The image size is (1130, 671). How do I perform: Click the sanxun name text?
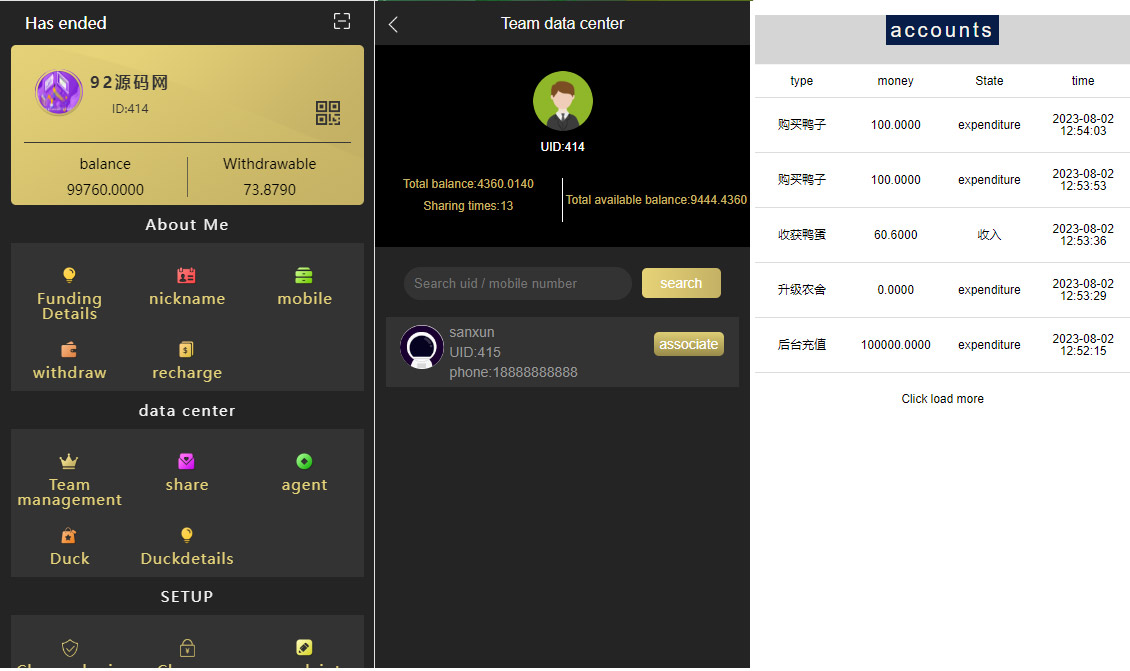coord(472,332)
